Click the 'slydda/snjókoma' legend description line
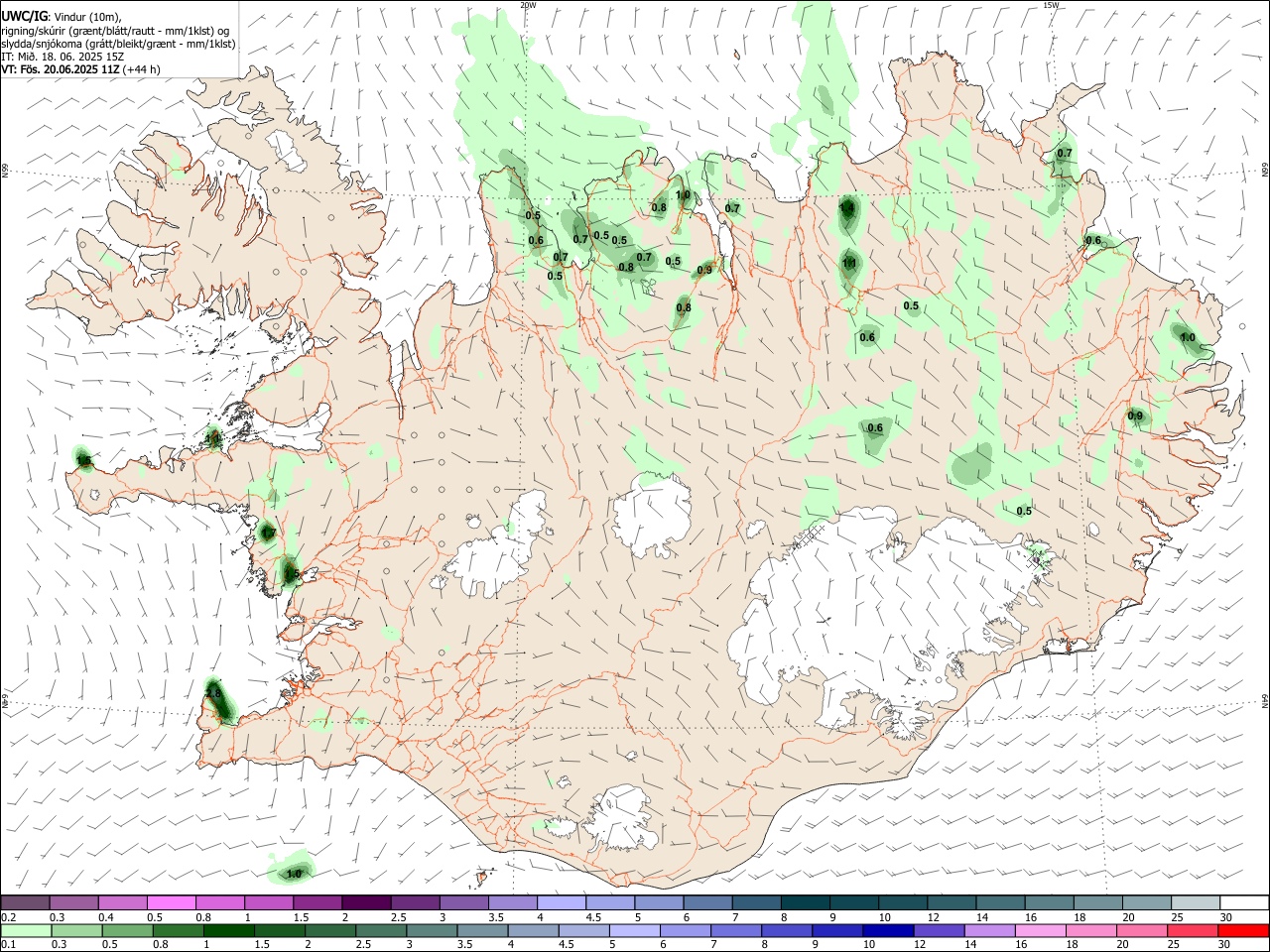The height and width of the screenshot is (952, 1270). 118,44
